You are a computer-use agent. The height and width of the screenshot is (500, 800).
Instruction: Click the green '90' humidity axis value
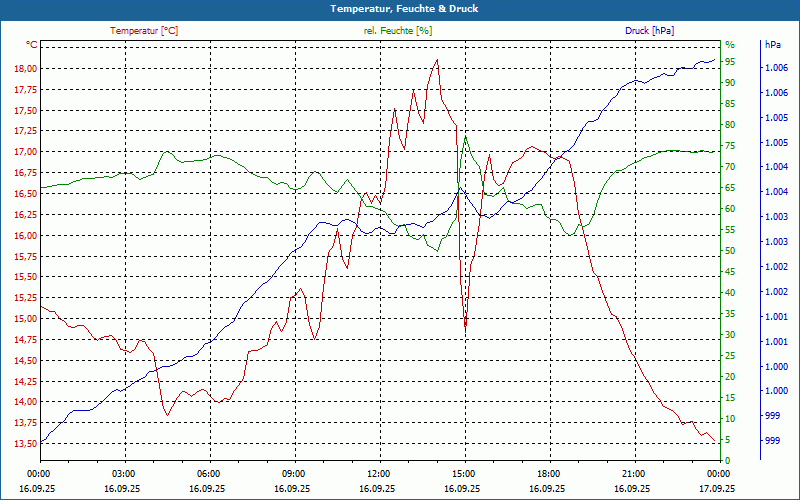pyautogui.click(x=730, y=83)
